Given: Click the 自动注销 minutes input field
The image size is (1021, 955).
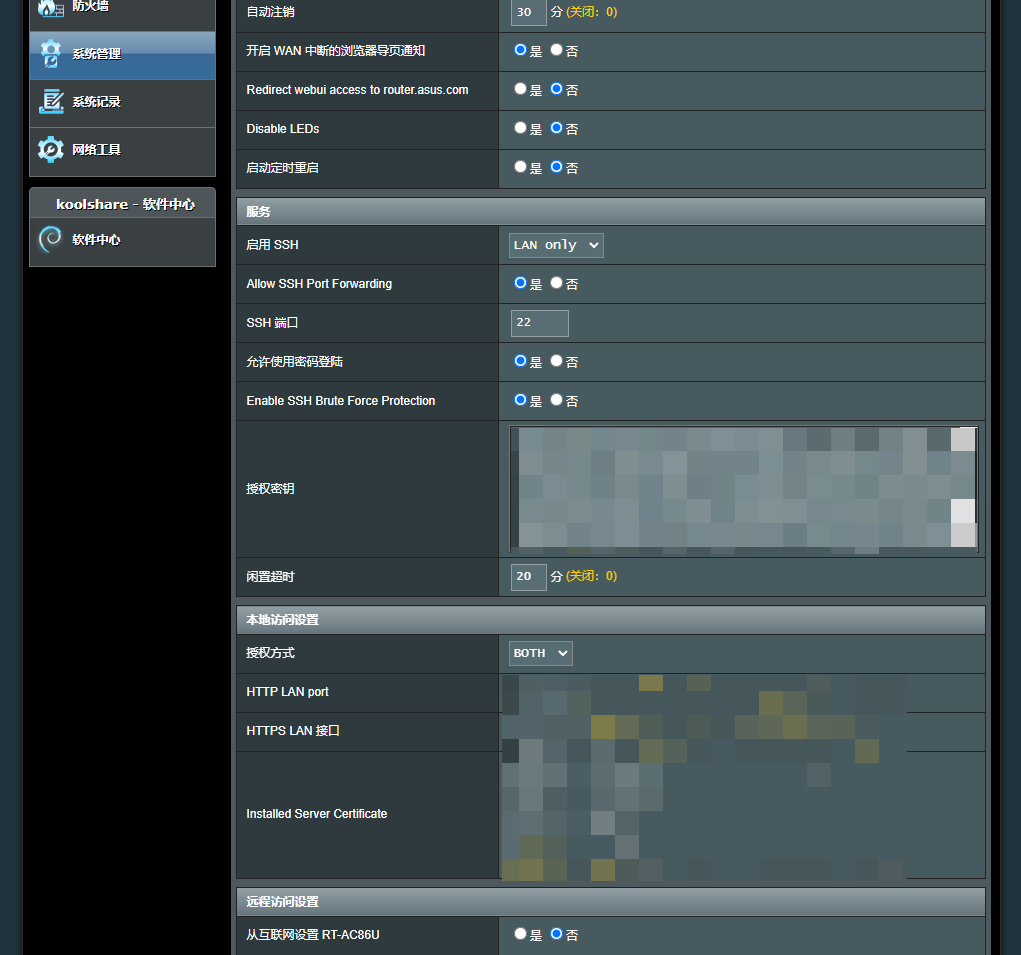Looking at the screenshot, I should click(x=528, y=12).
